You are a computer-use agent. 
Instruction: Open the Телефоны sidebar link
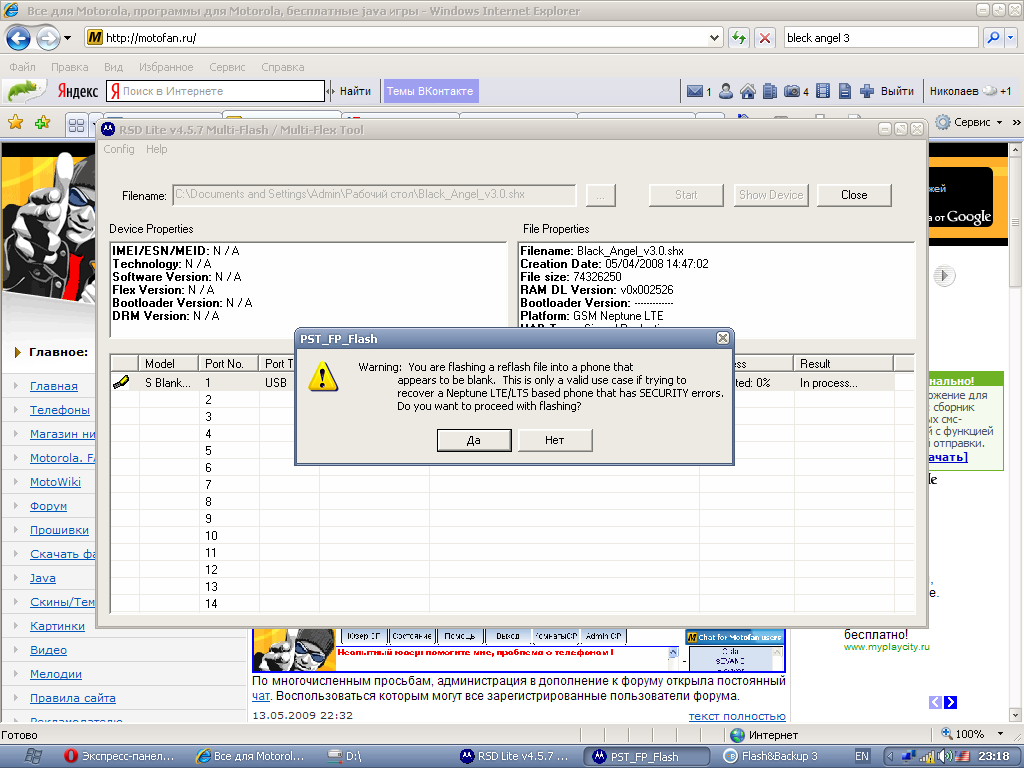point(60,410)
